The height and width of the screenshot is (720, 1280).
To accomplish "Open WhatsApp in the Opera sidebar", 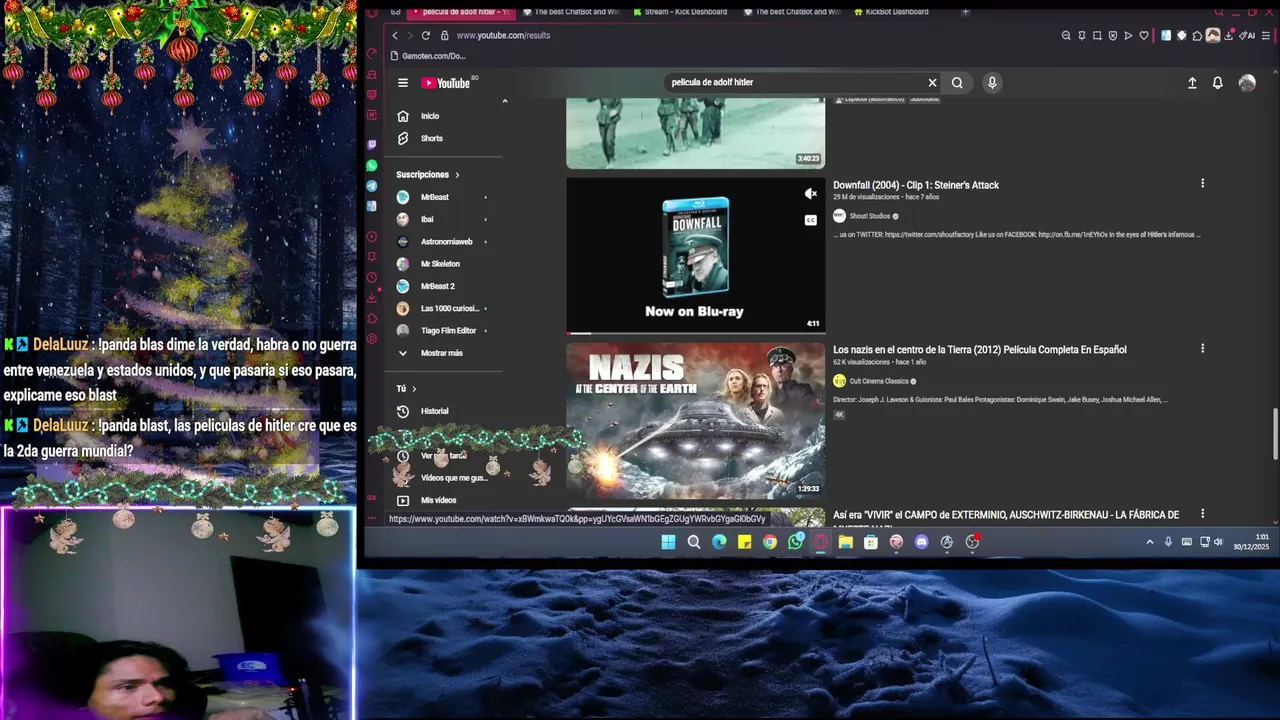I will 372,166.
